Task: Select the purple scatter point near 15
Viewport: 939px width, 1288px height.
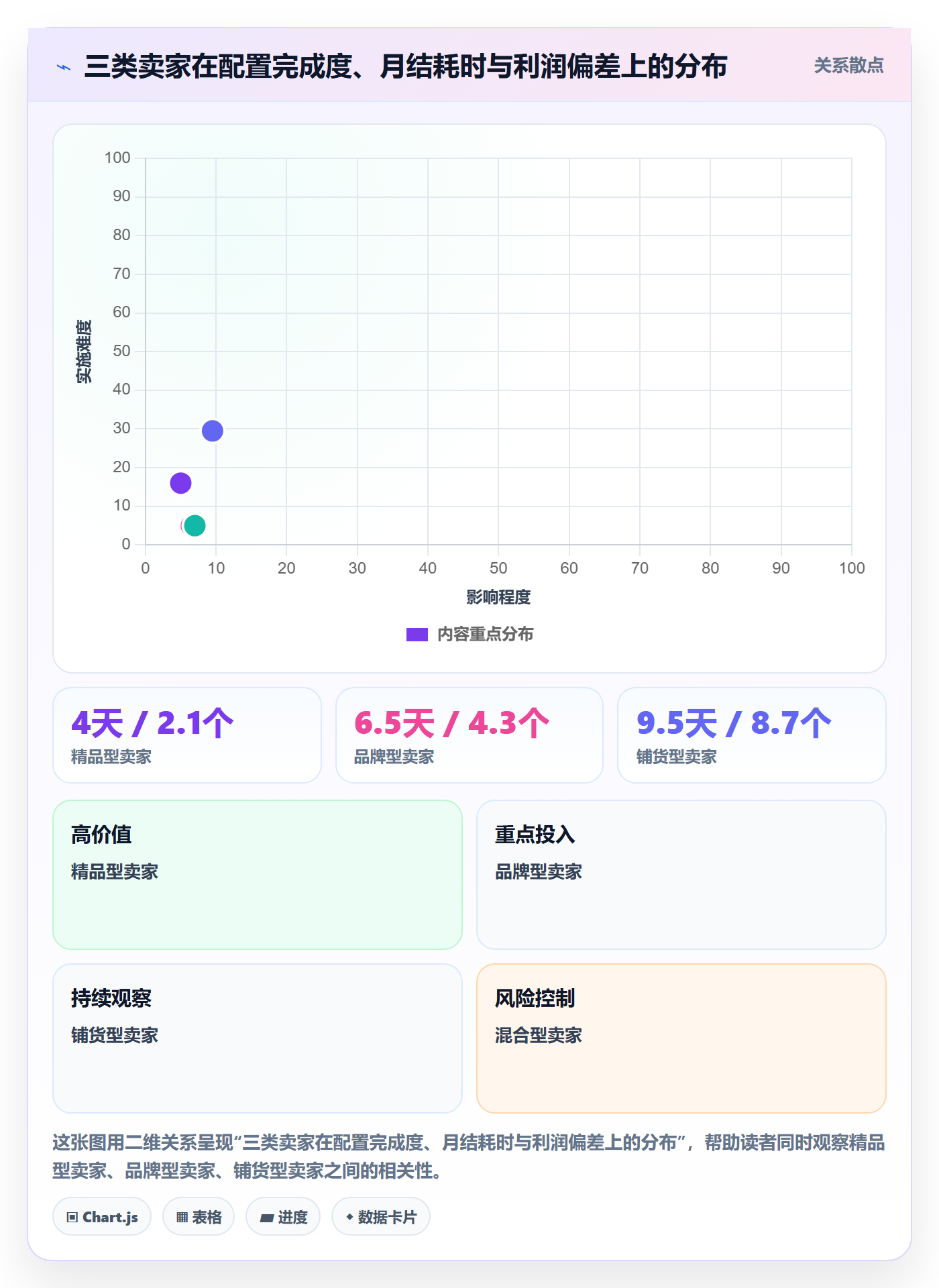Action: tap(180, 483)
